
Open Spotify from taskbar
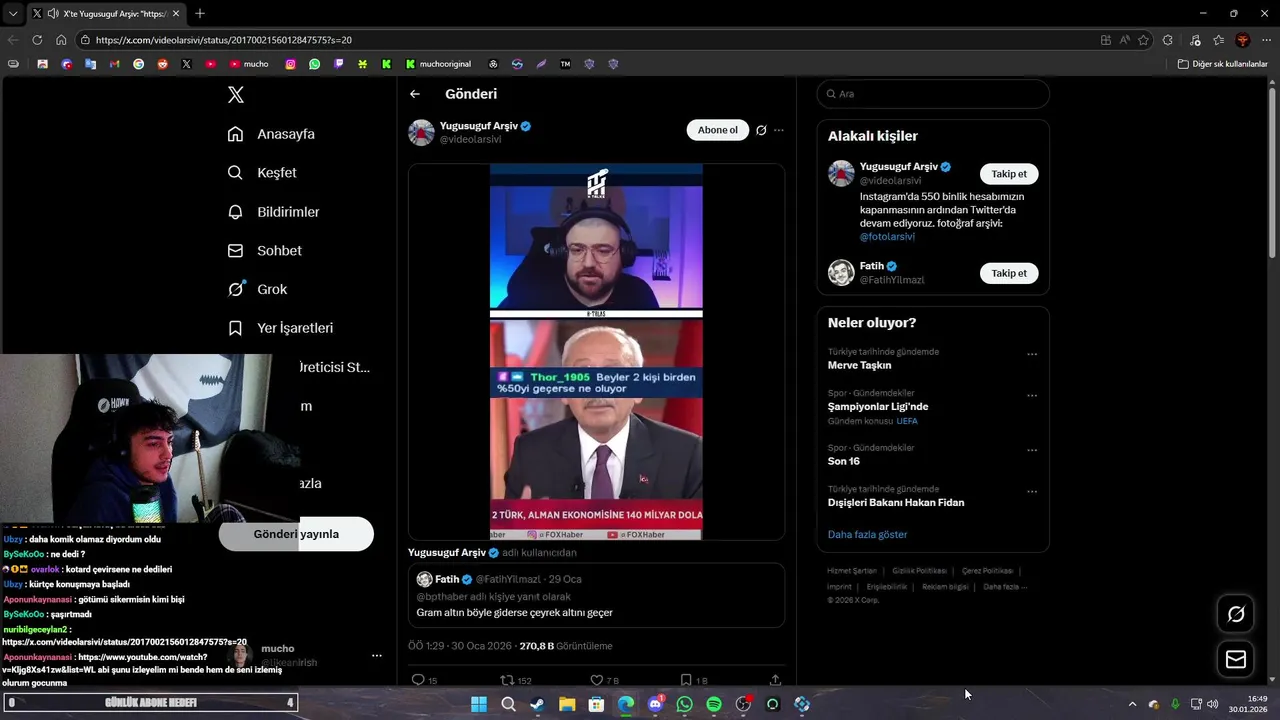point(714,704)
